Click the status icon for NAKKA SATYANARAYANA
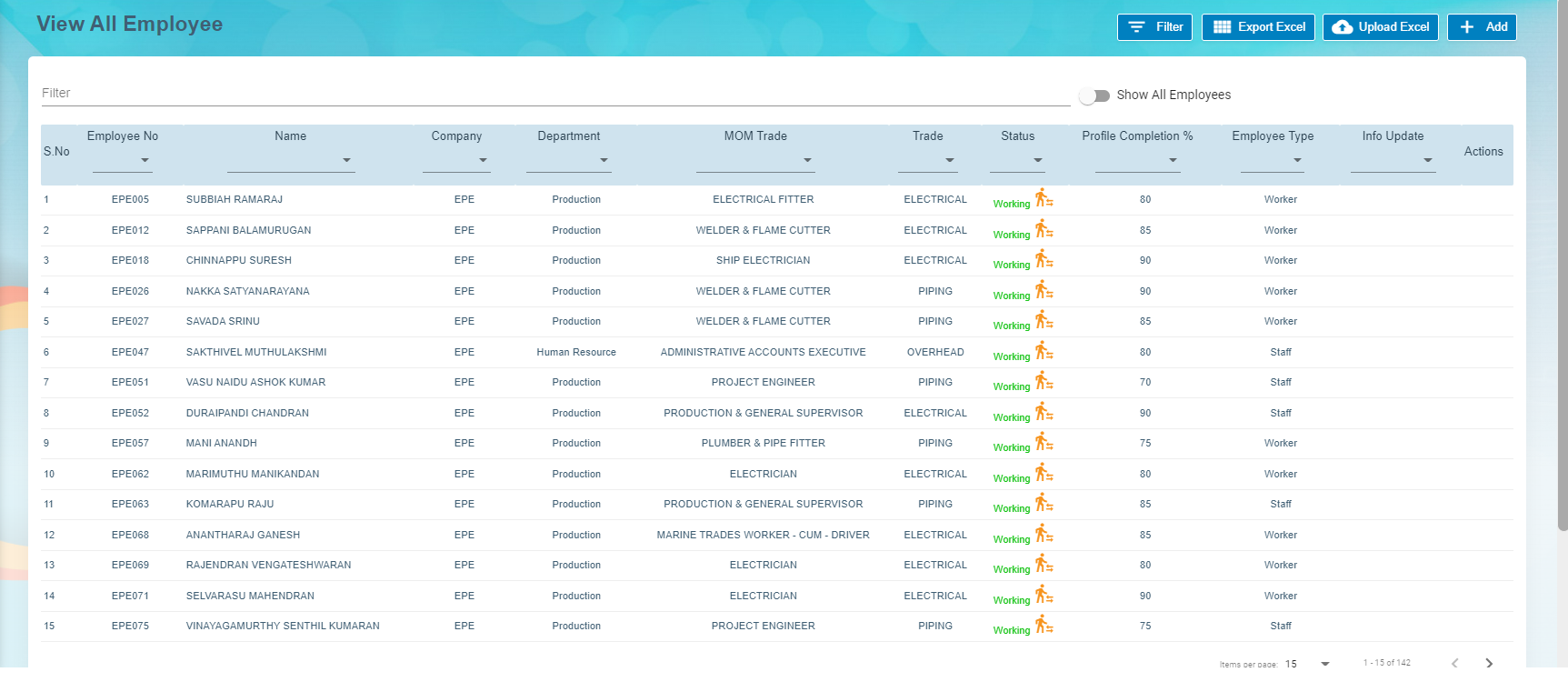The width and height of the screenshot is (1568, 682). (x=1044, y=290)
